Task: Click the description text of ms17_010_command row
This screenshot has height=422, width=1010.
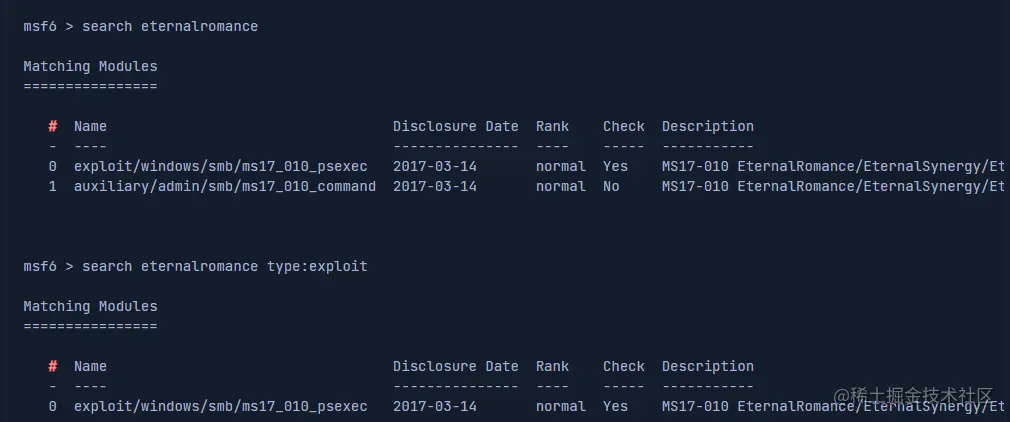Action: click(832, 186)
